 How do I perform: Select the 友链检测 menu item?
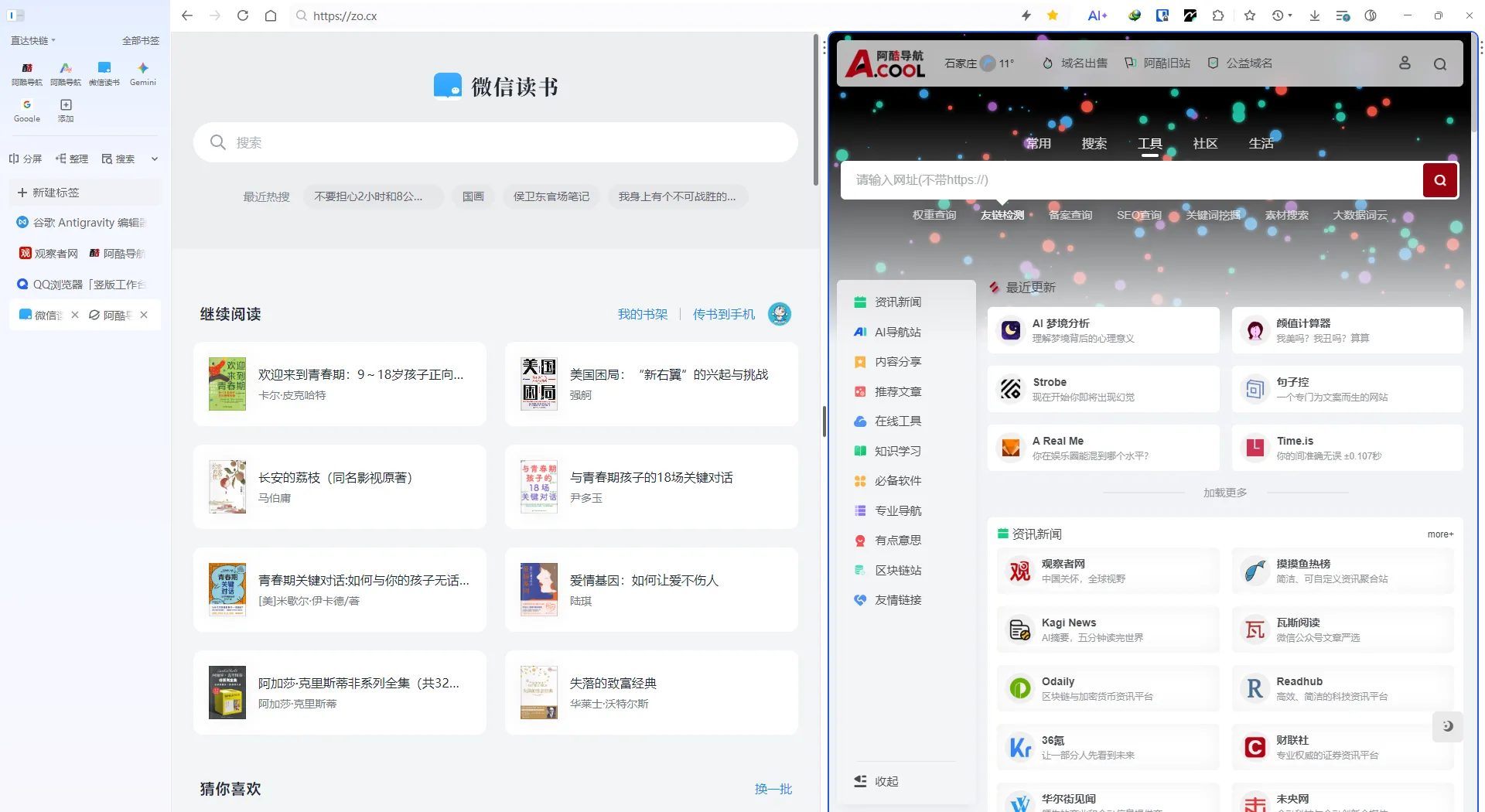(1002, 215)
